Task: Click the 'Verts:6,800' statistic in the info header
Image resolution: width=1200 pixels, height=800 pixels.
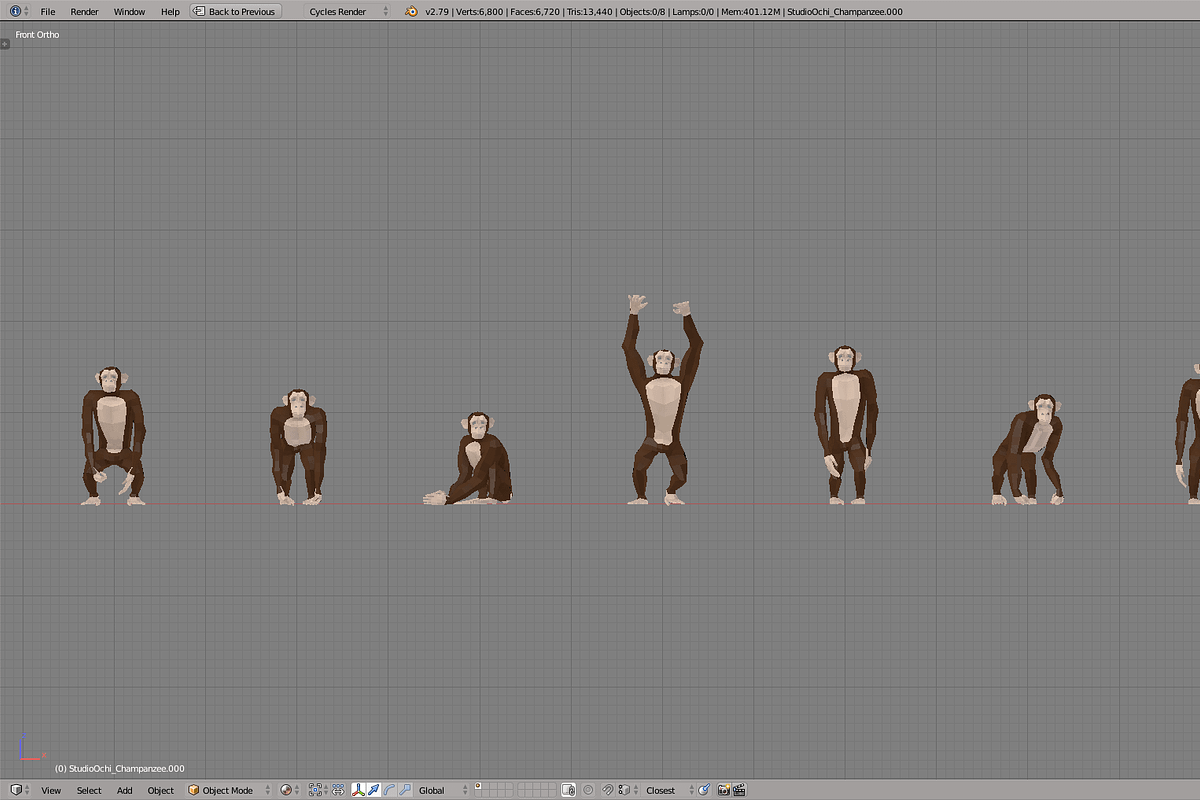Action: 482,11
